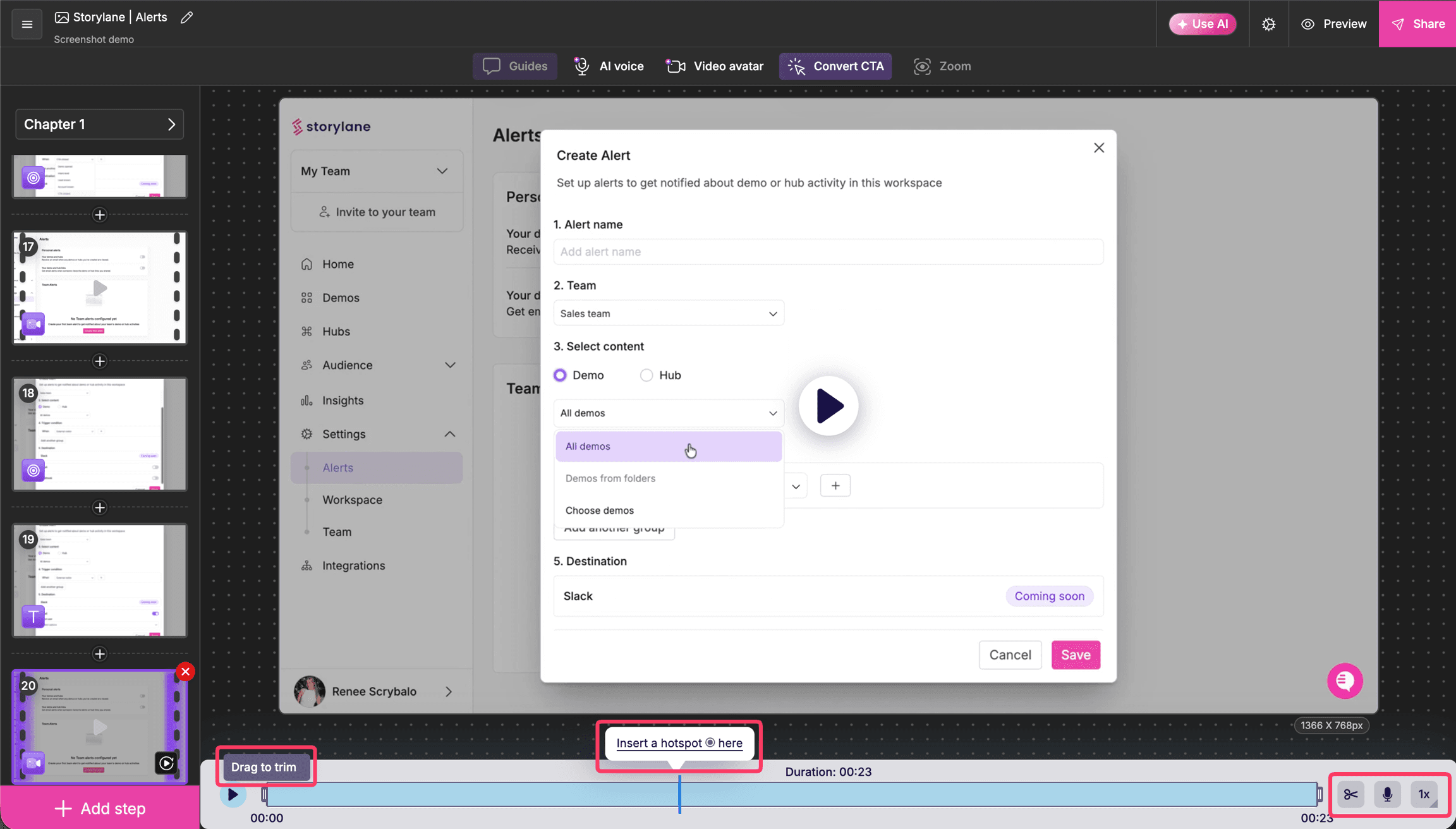The width and height of the screenshot is (1456, 829).
Task: Select the Zoom tool
Action: pos(942,66)
